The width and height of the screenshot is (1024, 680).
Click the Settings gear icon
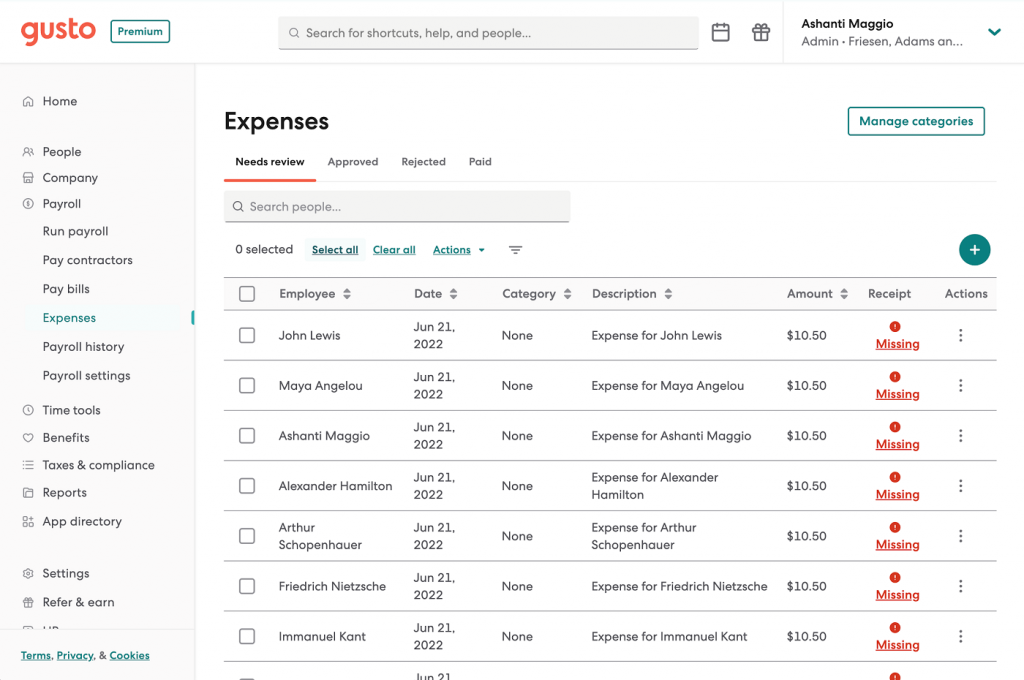pos(28,574)
